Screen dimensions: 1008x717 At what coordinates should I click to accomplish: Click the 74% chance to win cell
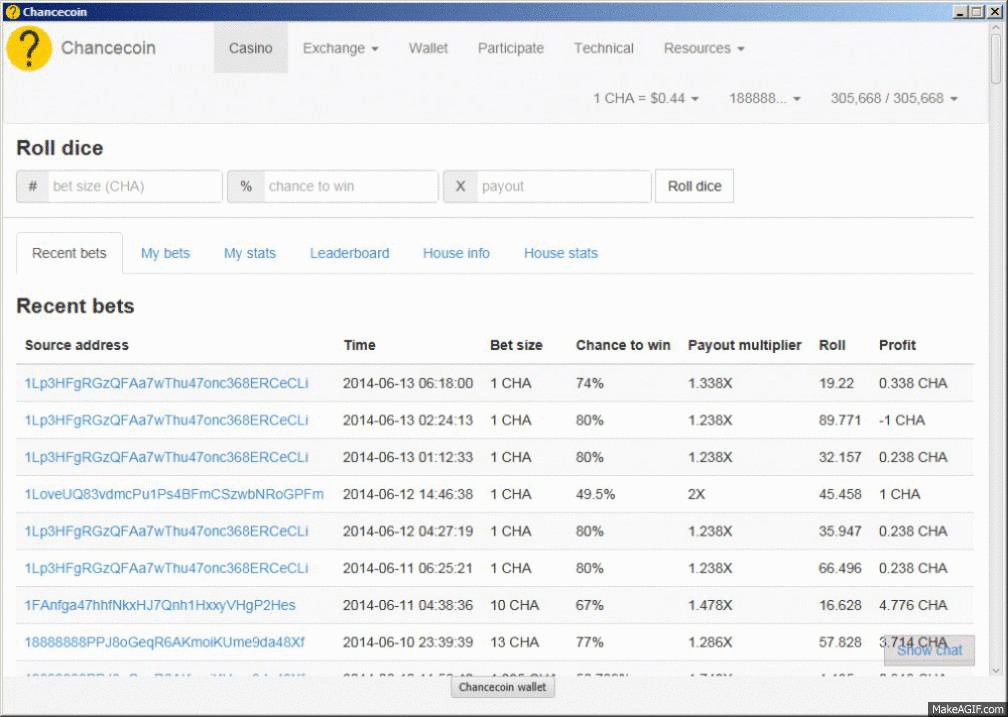[x=590, y=383]
